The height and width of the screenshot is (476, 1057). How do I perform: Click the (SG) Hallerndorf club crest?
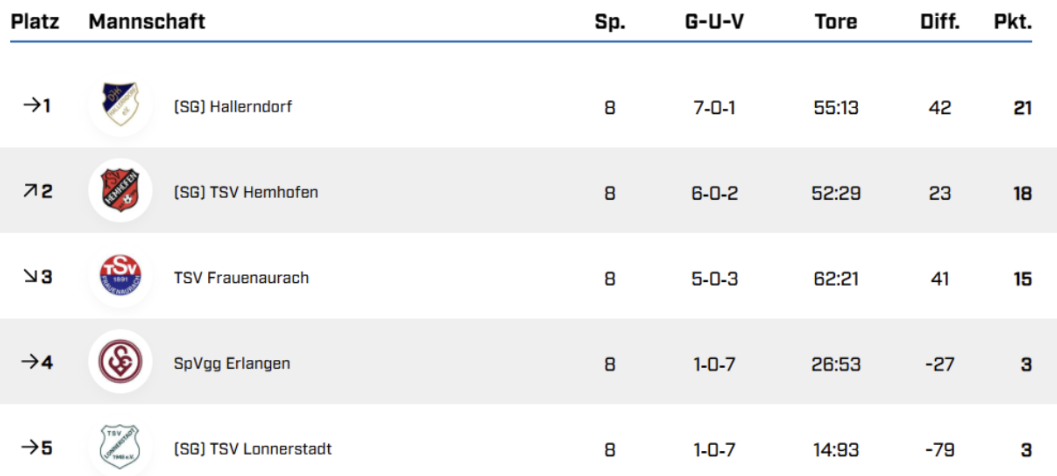point(121,106)
